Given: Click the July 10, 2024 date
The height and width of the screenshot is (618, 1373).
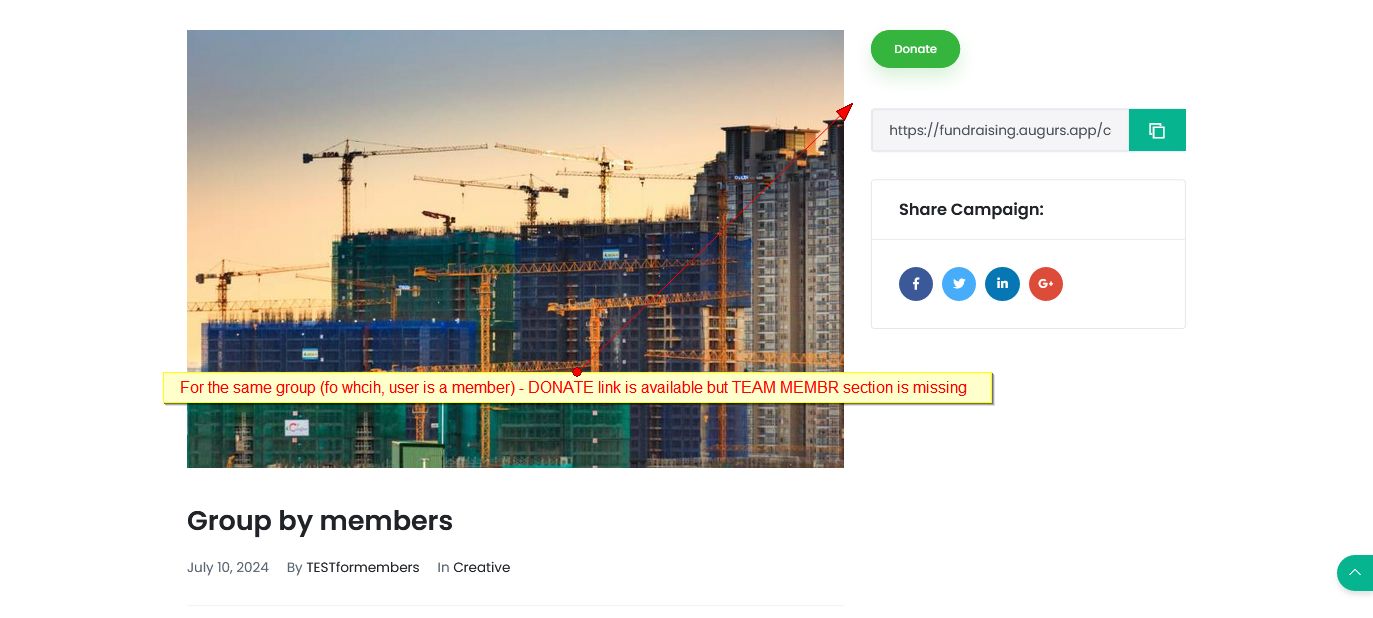Looking at the screenshot, I should pyautogui.click(x=228, y=567).
